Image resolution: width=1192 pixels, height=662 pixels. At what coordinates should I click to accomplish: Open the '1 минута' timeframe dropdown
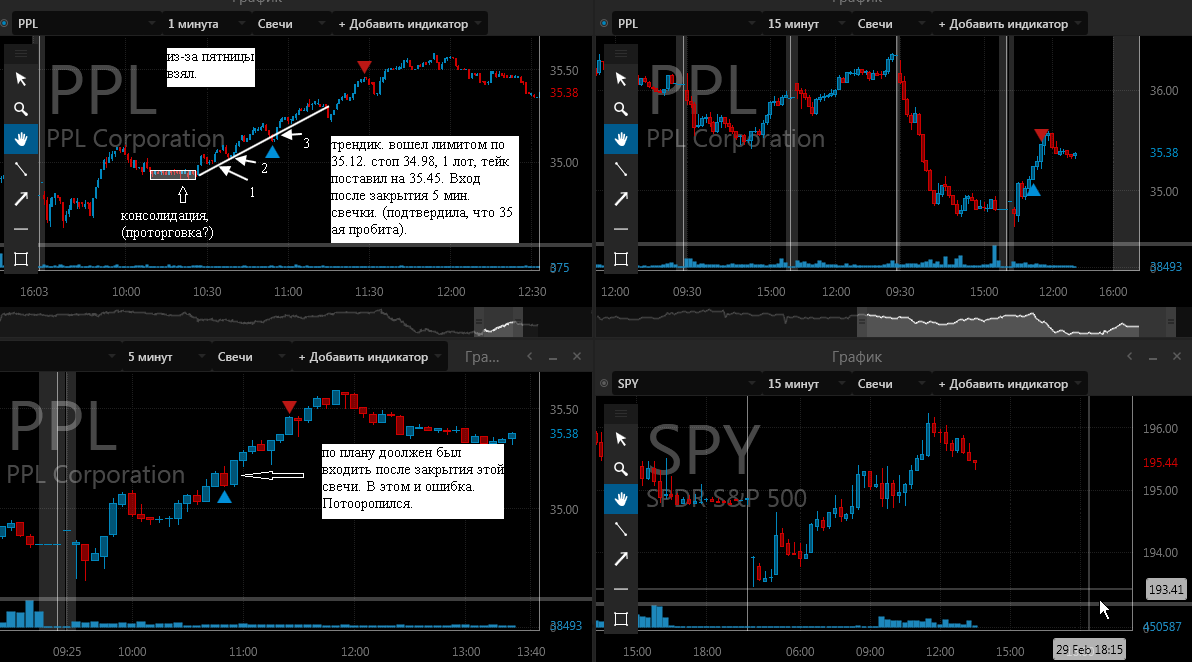tap(207, 24)
